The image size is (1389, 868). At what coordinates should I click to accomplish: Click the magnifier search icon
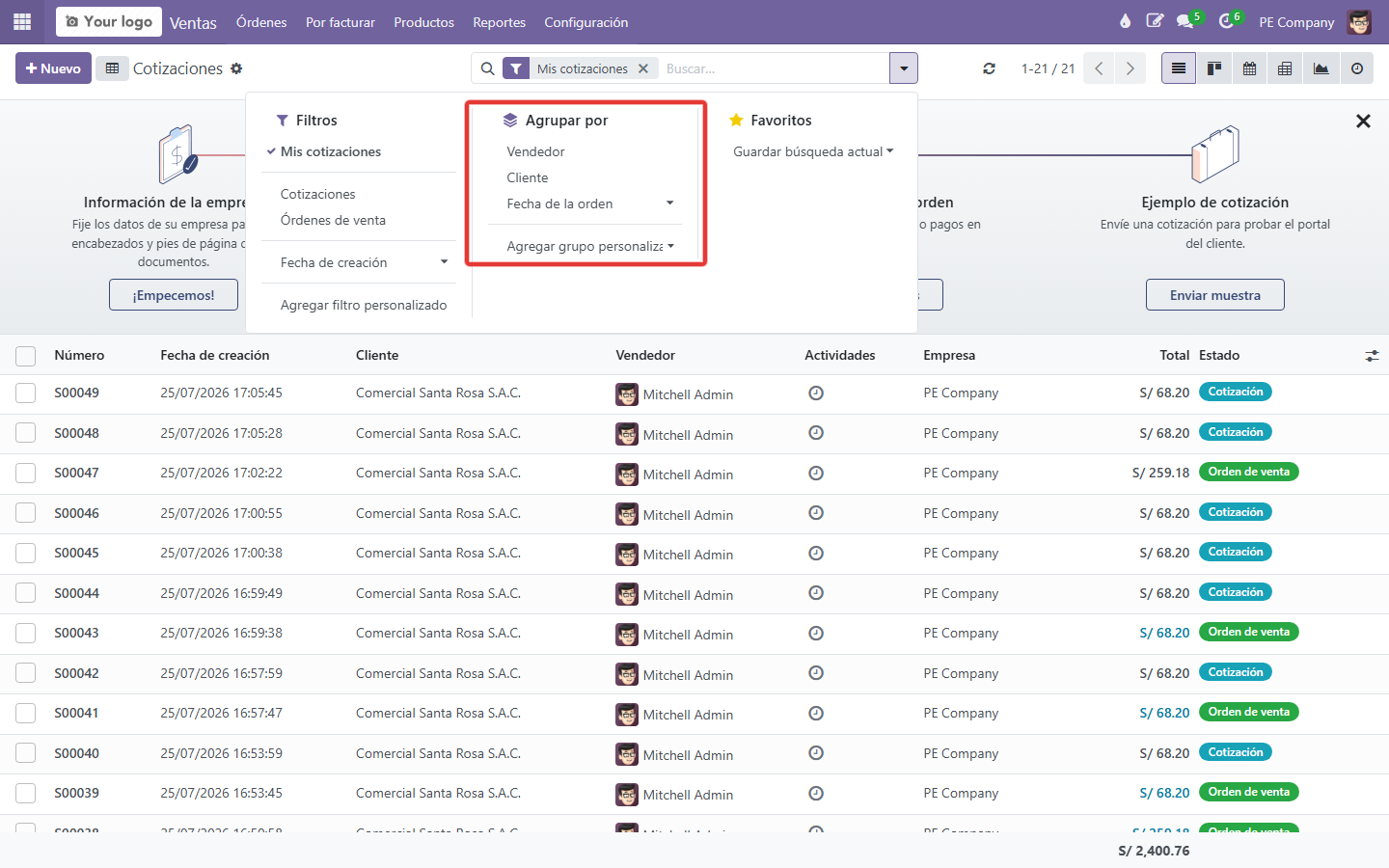[488, 68]
